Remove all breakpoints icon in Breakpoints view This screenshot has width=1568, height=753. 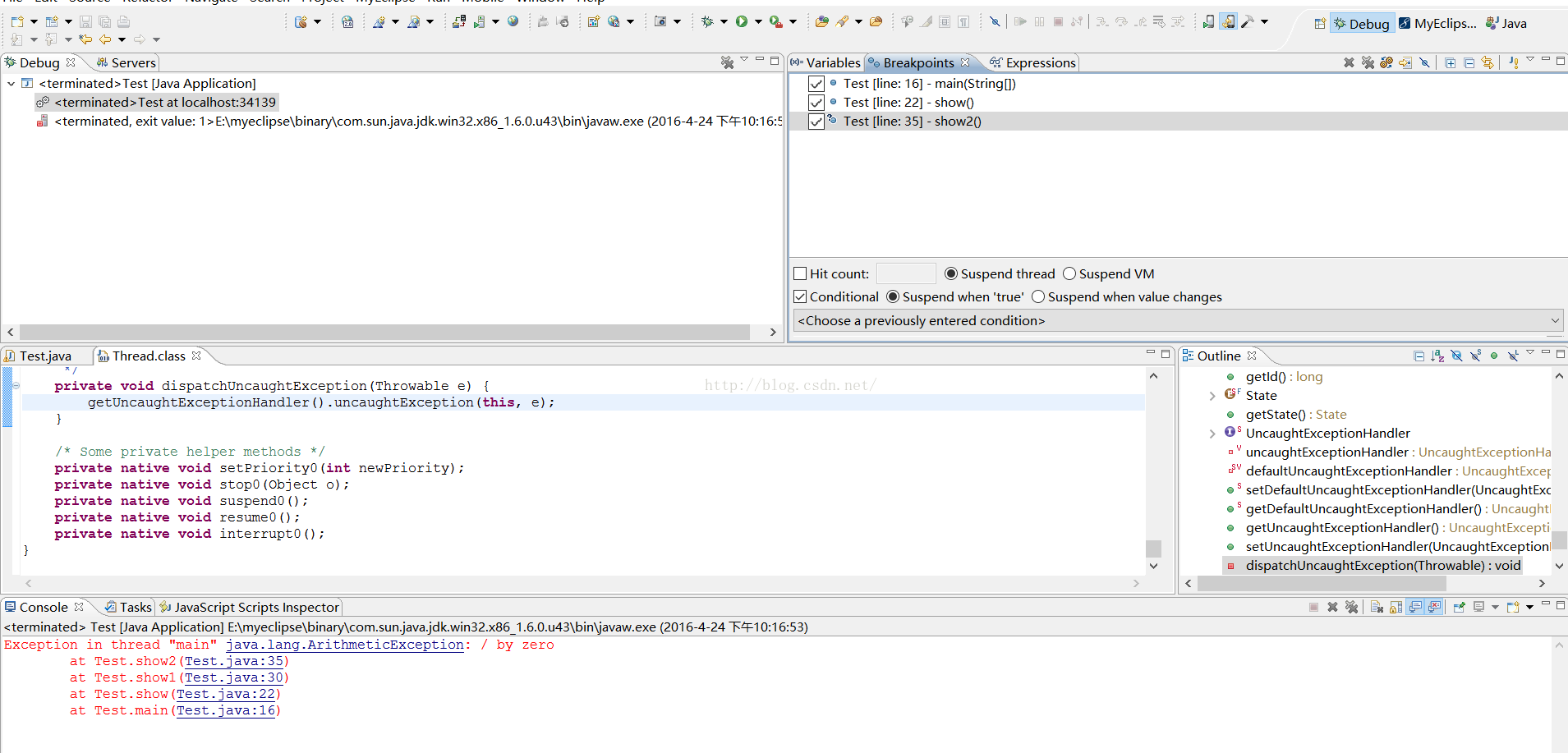tap(1368, 62)
